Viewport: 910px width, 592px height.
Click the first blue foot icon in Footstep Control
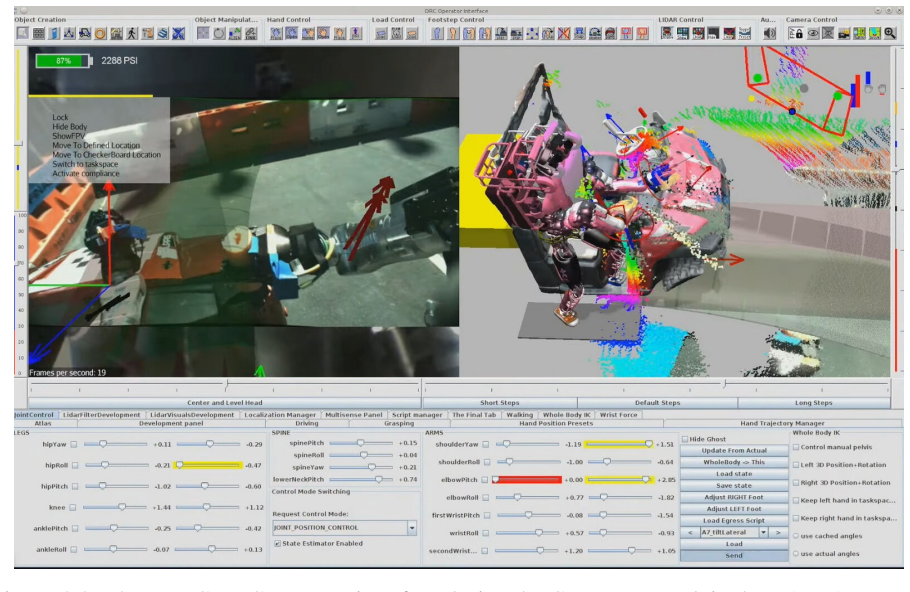click(436, 33)
